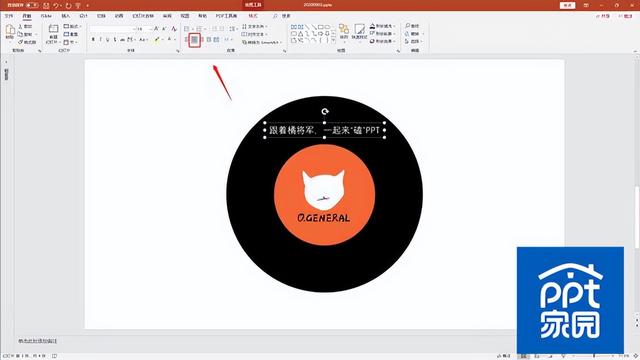The width and height of the screenshot is (640, 360).
Task: Toggle Bold formatting
Action: coord(93,40)
